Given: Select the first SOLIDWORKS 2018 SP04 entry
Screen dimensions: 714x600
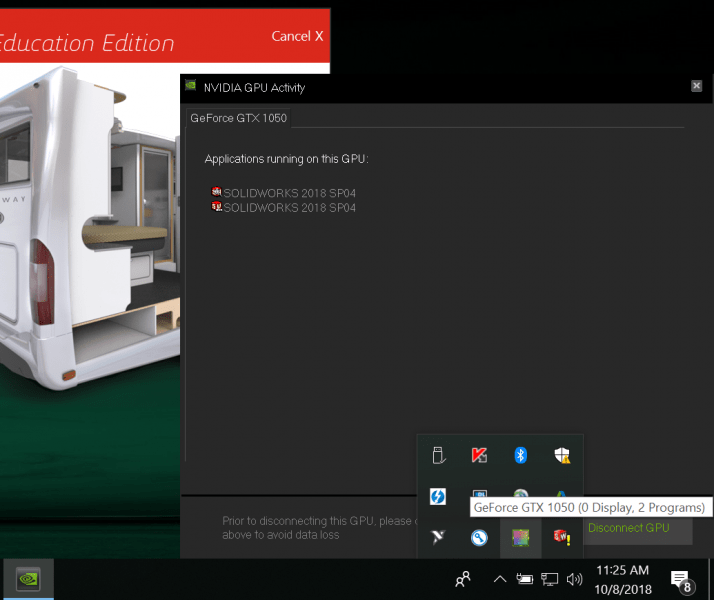Looking at the screenshot, I should coord(284,193).
